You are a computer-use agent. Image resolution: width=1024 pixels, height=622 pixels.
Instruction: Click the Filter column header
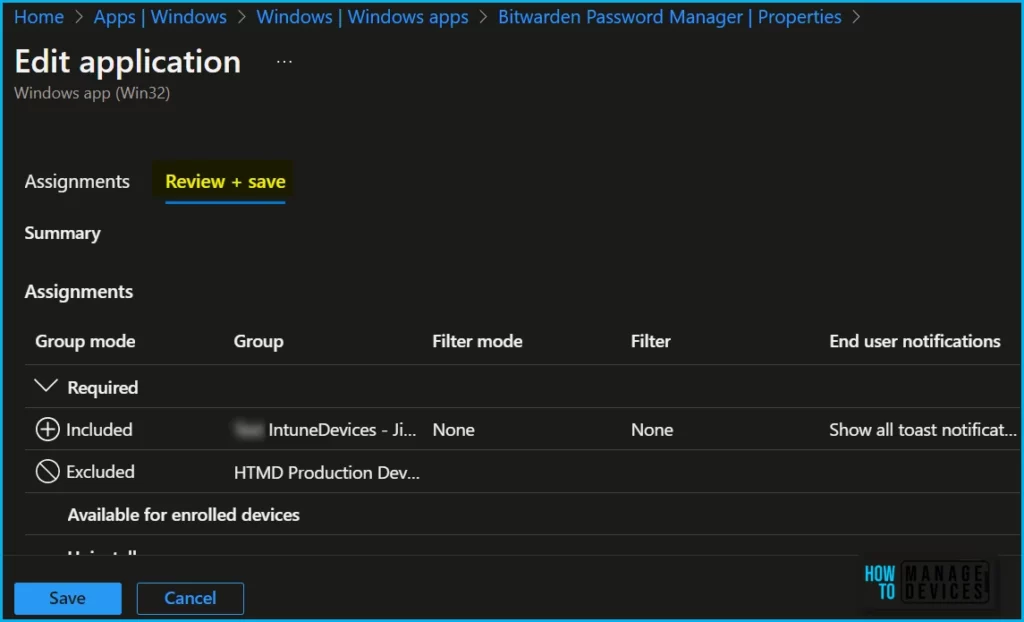tap(650, 341)
